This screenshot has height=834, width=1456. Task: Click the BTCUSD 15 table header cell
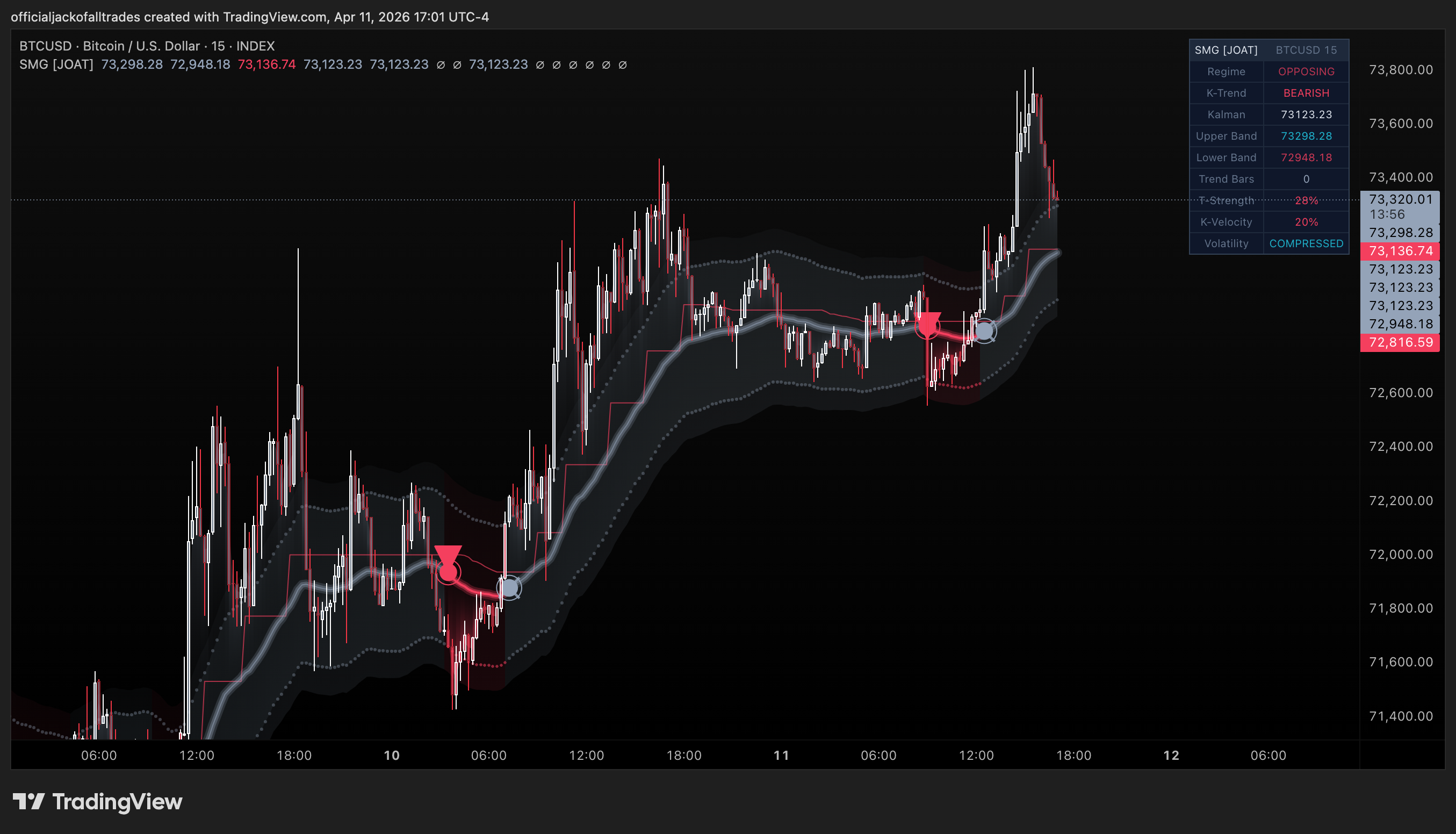1306,50
